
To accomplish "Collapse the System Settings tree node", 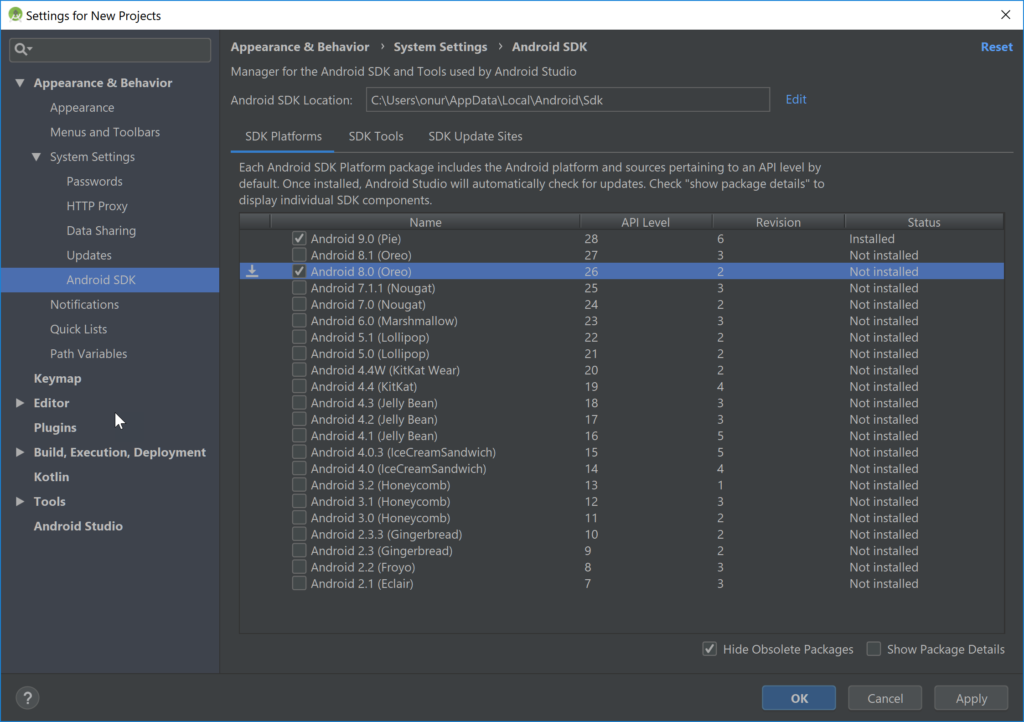I will point(37,157).
